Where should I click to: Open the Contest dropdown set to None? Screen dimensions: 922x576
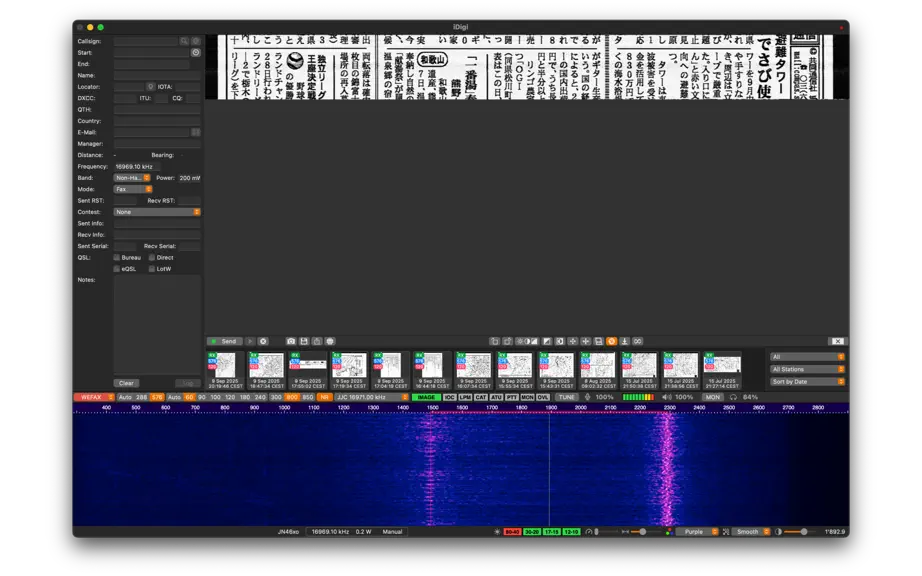(157, 212)
